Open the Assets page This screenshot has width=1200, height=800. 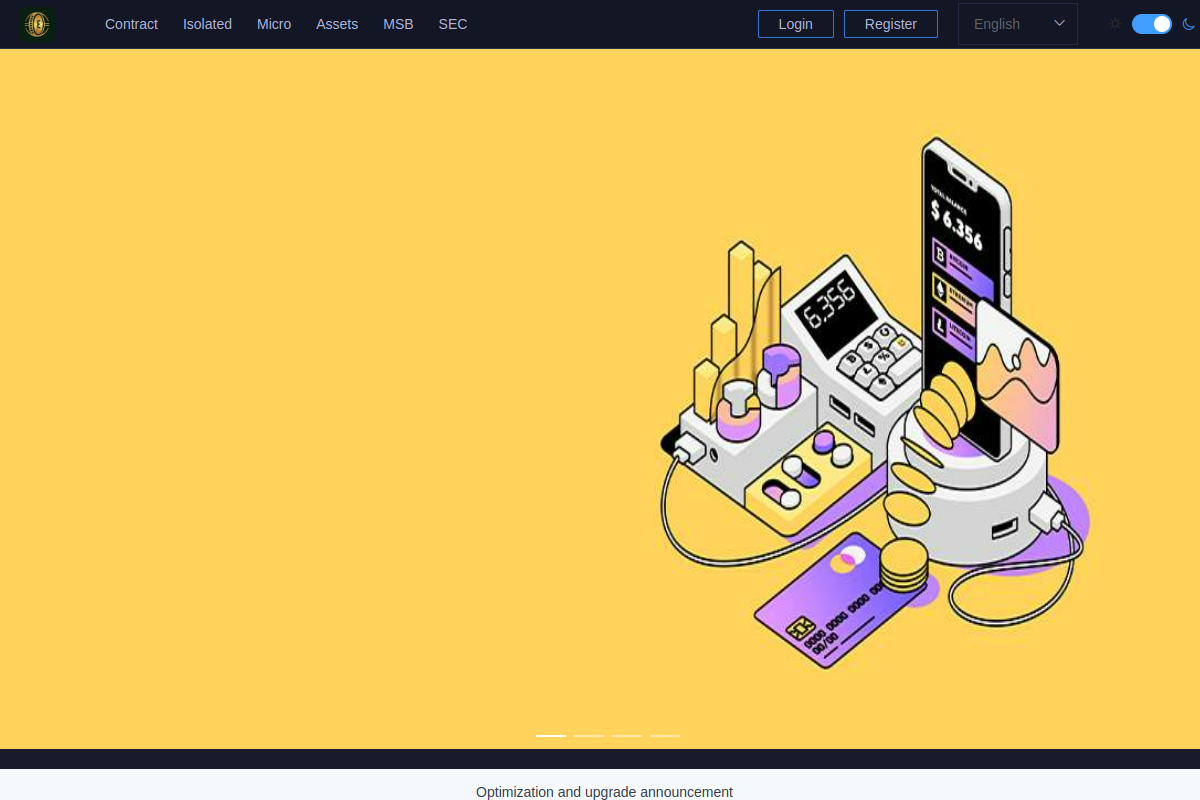(x=337, y=24)
